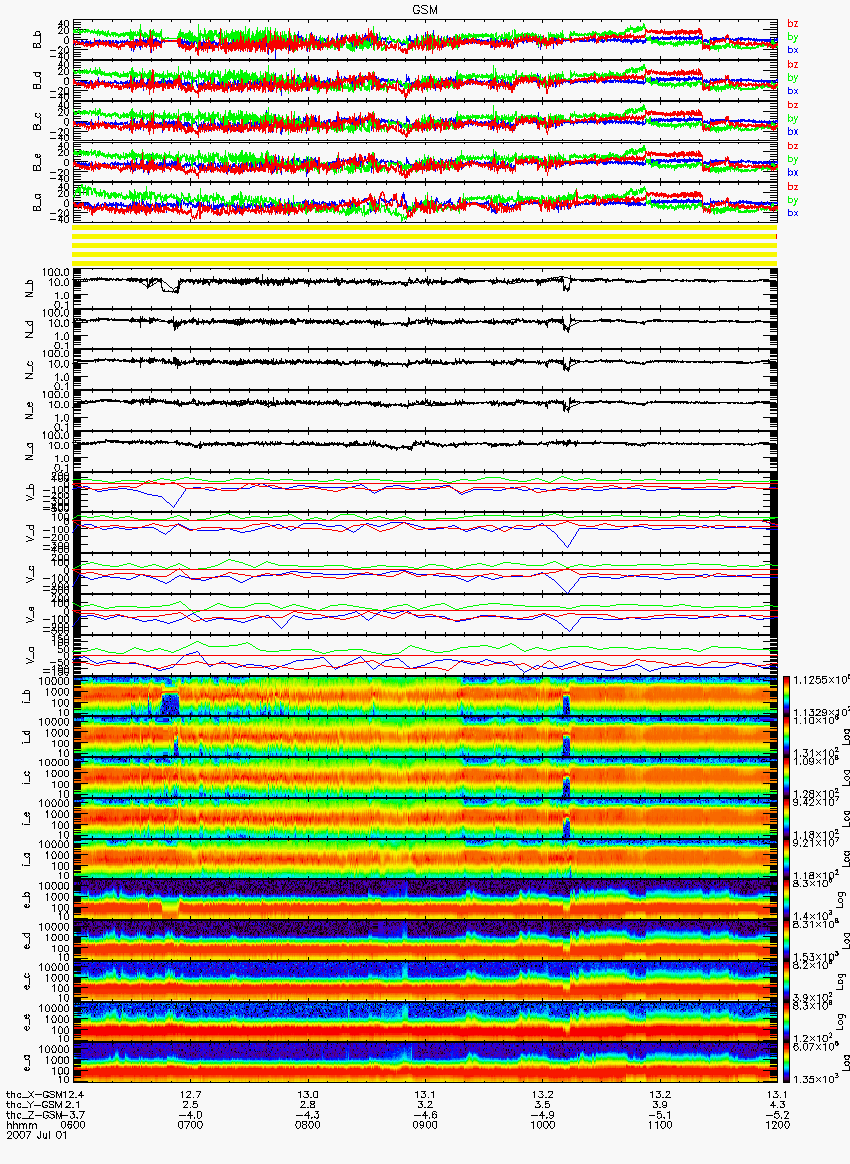The image size is (850, 1164).
Task: Select the i_d ion spectrogram label
Action: pyautogui.click(x=27, y=736)
